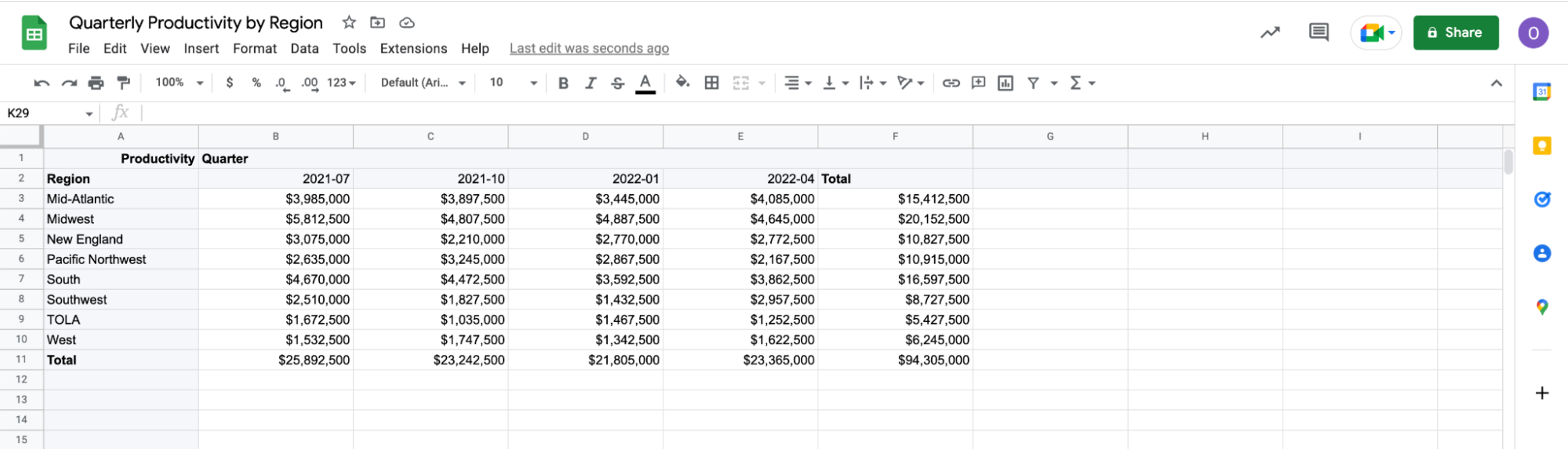
Task: Open Google Maps side panel
Action: click(x=1541, y=306)
